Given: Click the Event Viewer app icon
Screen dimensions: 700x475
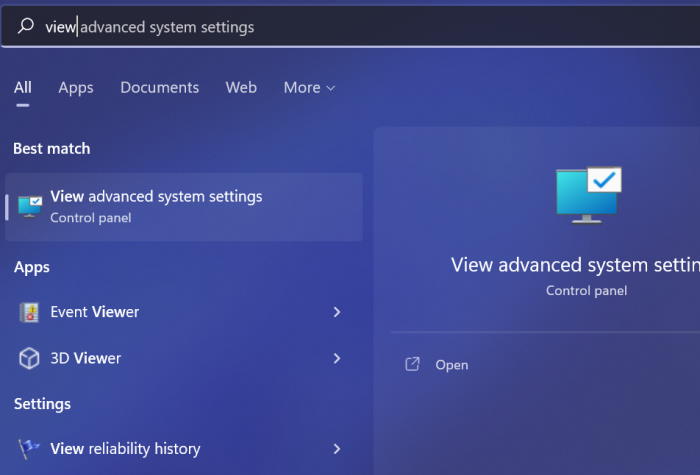Looking at the screenshot, I should coord(29,312).
